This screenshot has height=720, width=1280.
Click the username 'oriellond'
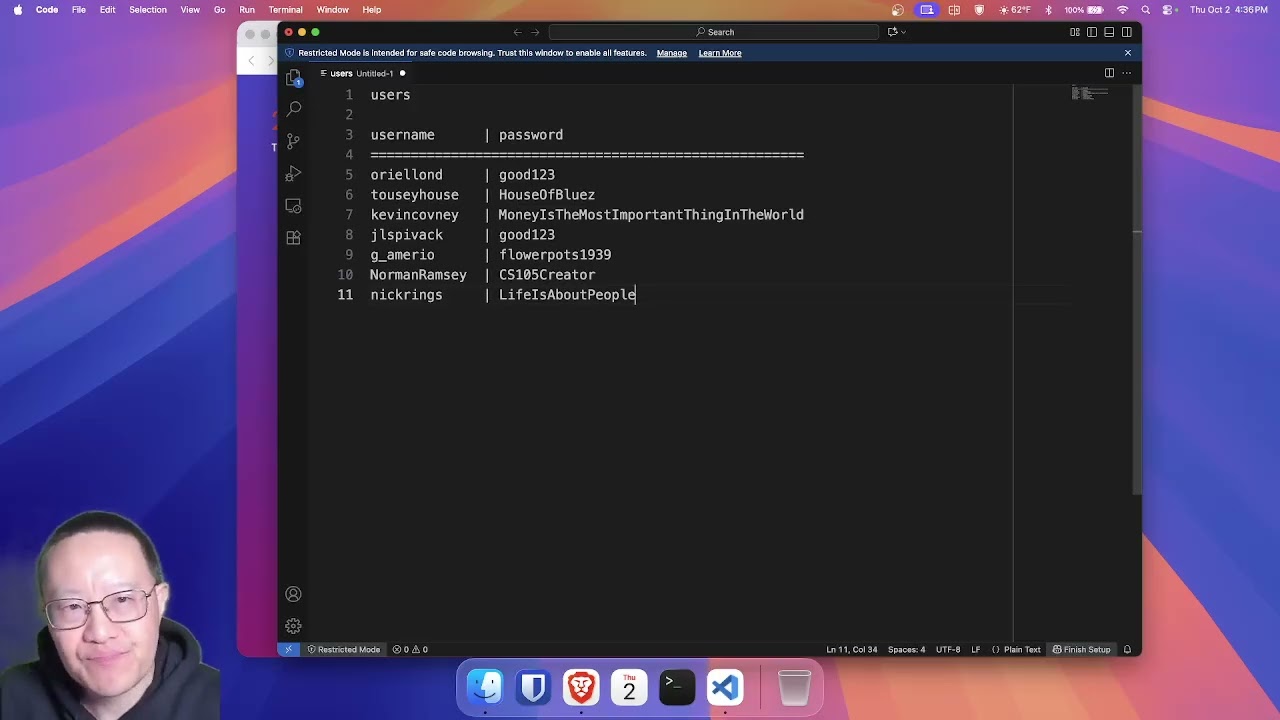point(406,175)
